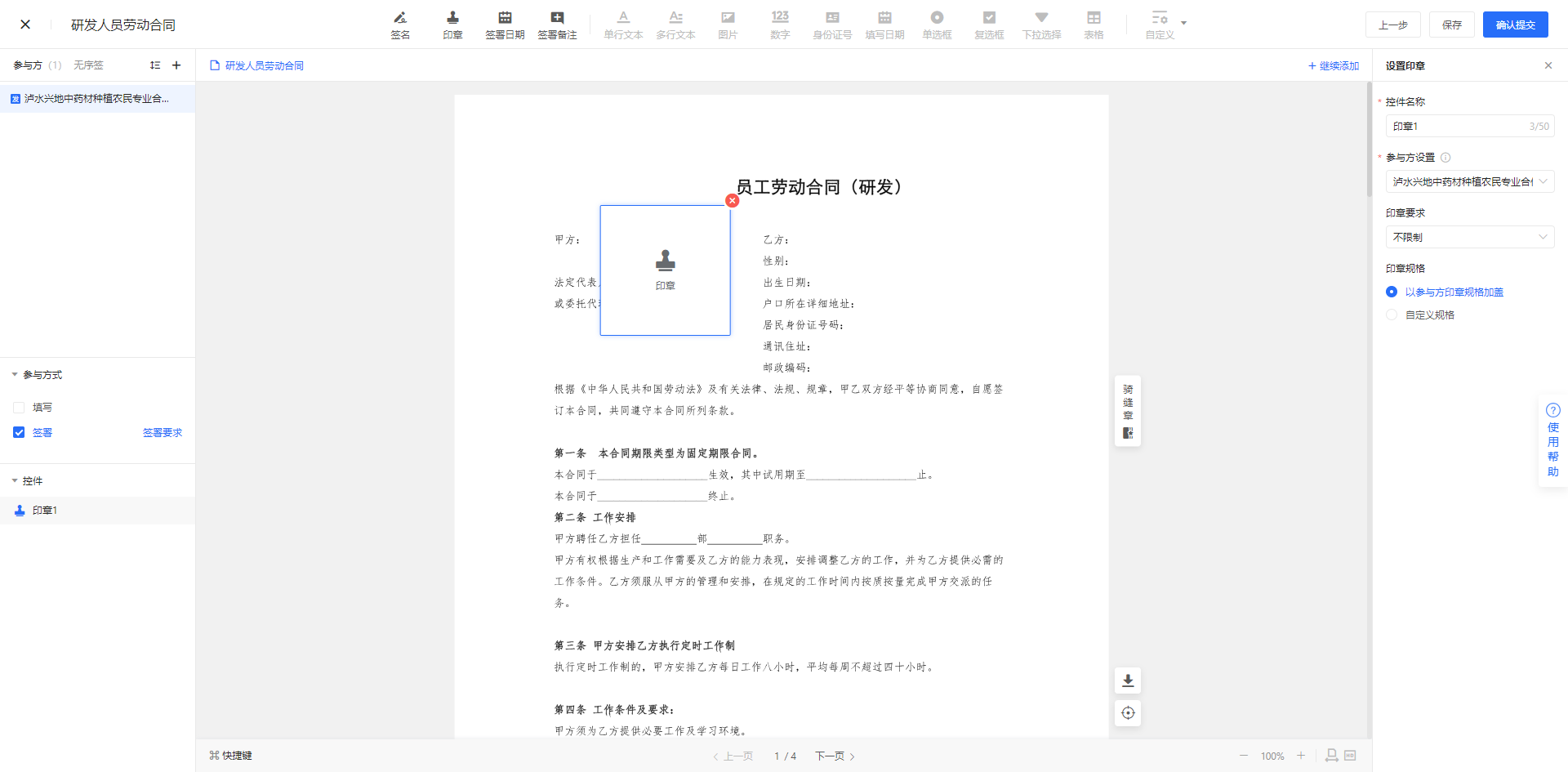Select the 下拉选择 dropdown control tool
Image resolution: width=1568 pixels, height=772 pixels.
(x=1041, y=25)
